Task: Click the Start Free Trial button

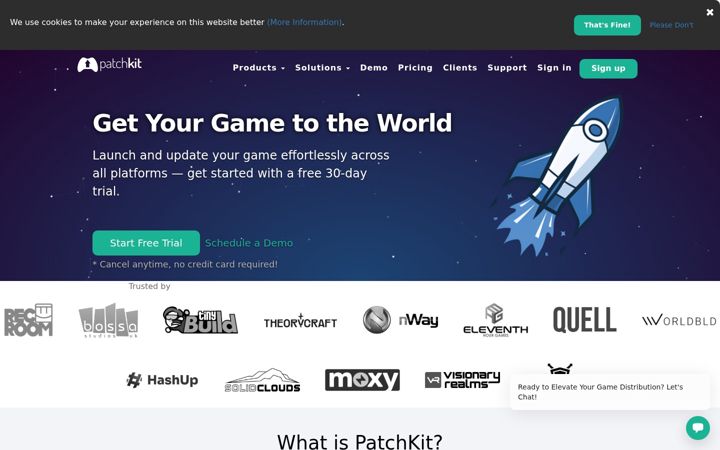Action: pyautogui.click(x=146, y=243)
